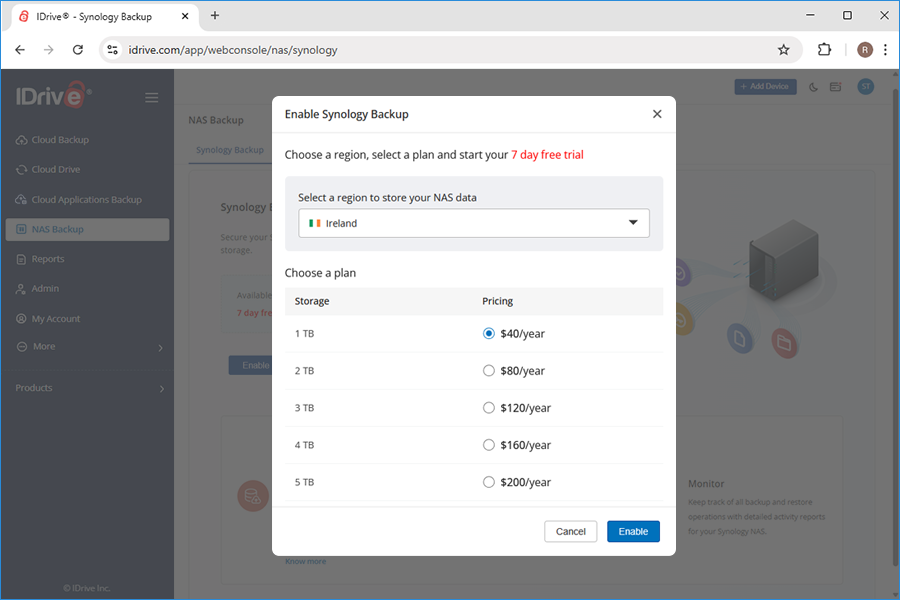Open a new browser tab
This screenshot has width=900, height=600.
(215, 16)
